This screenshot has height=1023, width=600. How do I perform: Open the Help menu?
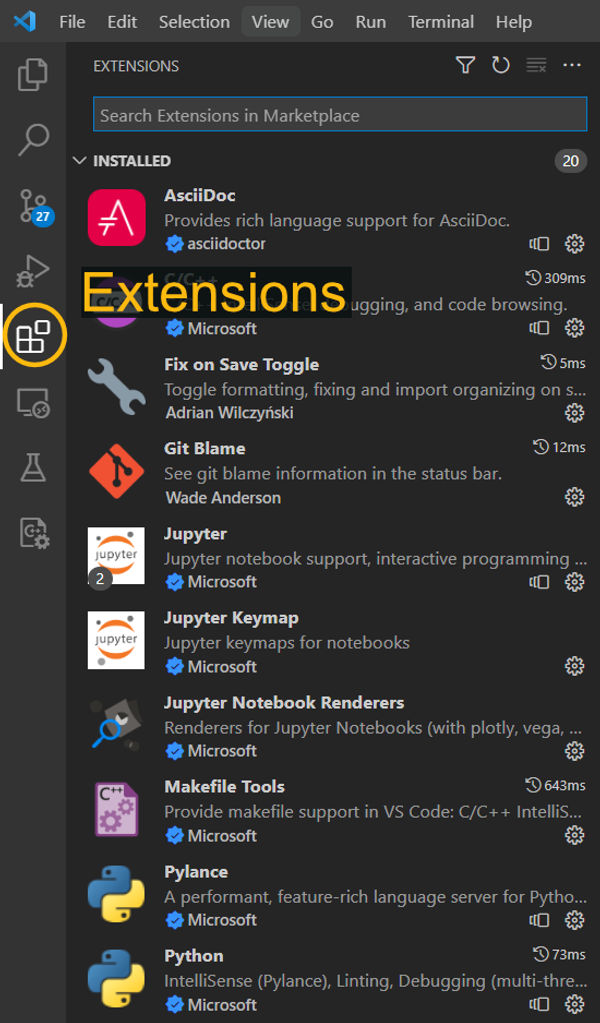(514, 22)
